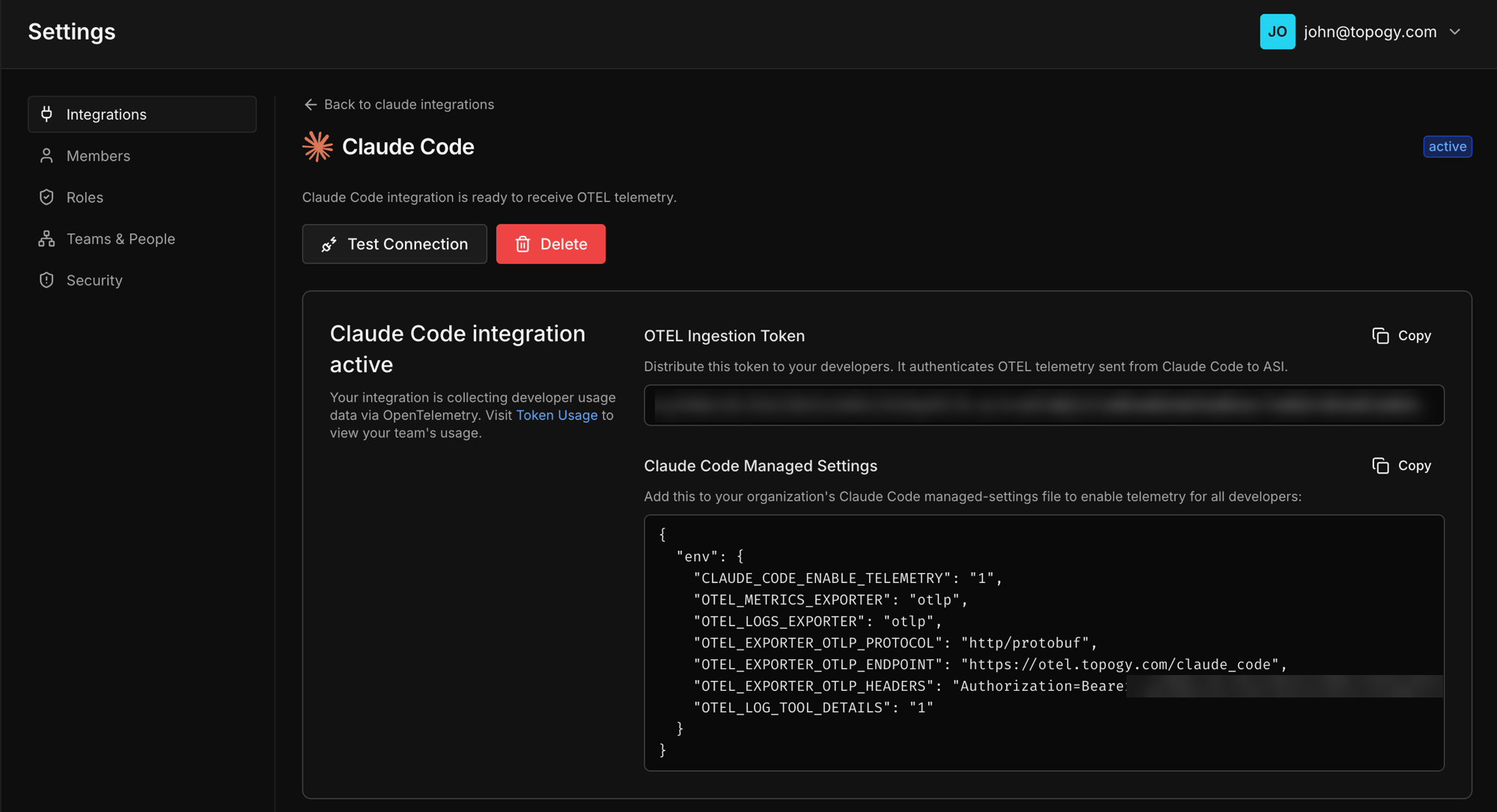Click the Members person icon
Screen dimensions: 1497x812
click(x=46, y=156)
